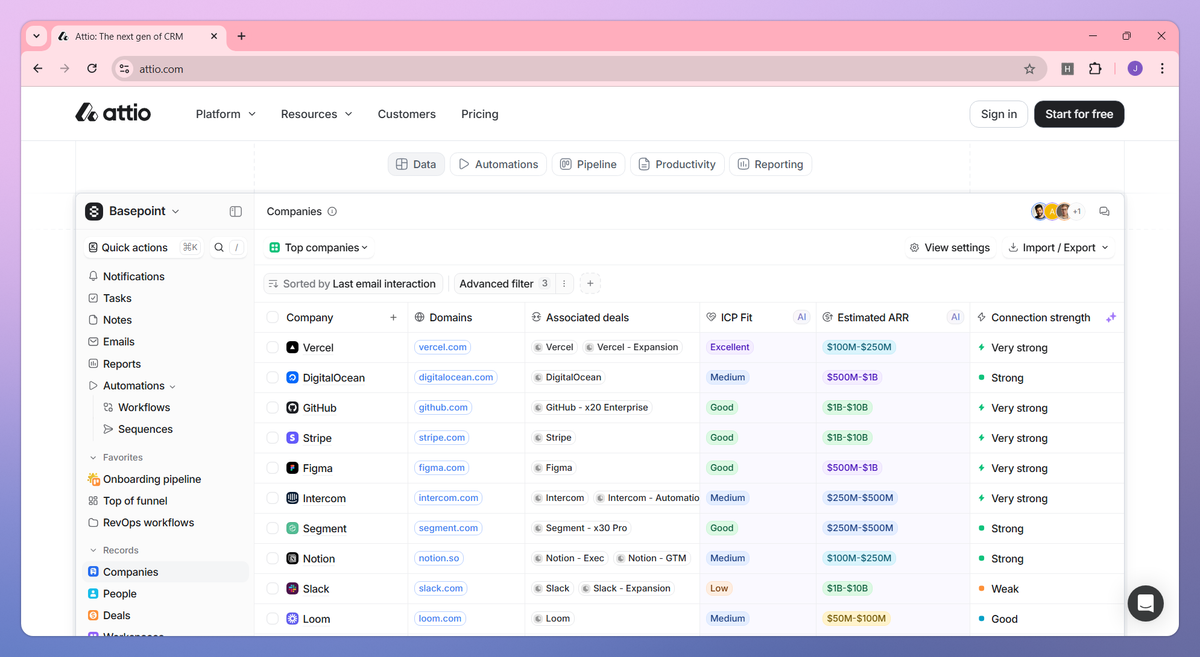Check the Loom row checkbox

tap(272, 619)
